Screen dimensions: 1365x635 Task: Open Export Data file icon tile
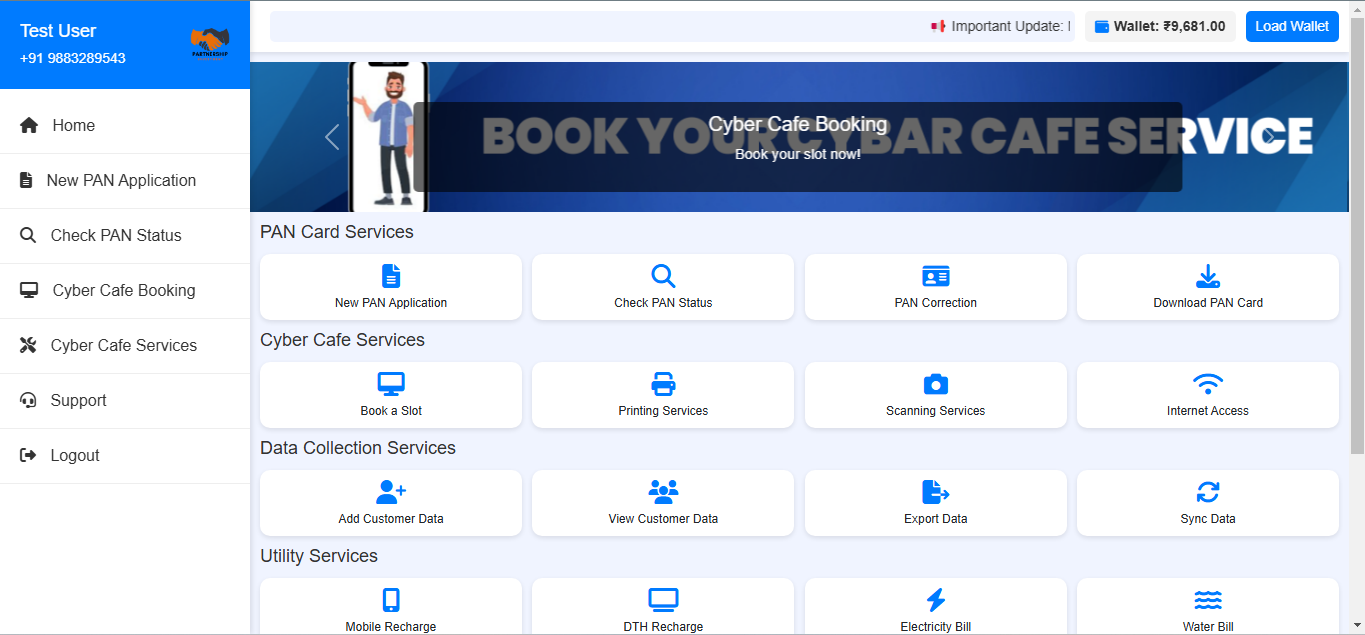click(935, 492)
